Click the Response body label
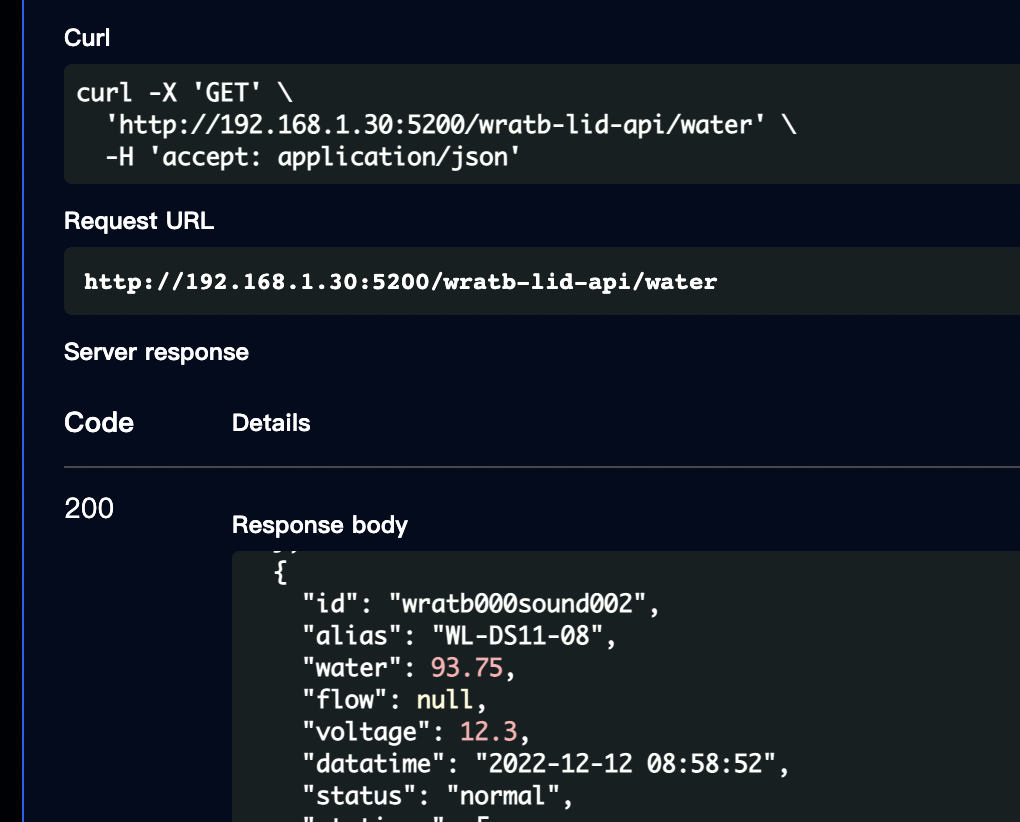Image resolution: width=1020 pixels, height=822 pixels. coord(320,525)
